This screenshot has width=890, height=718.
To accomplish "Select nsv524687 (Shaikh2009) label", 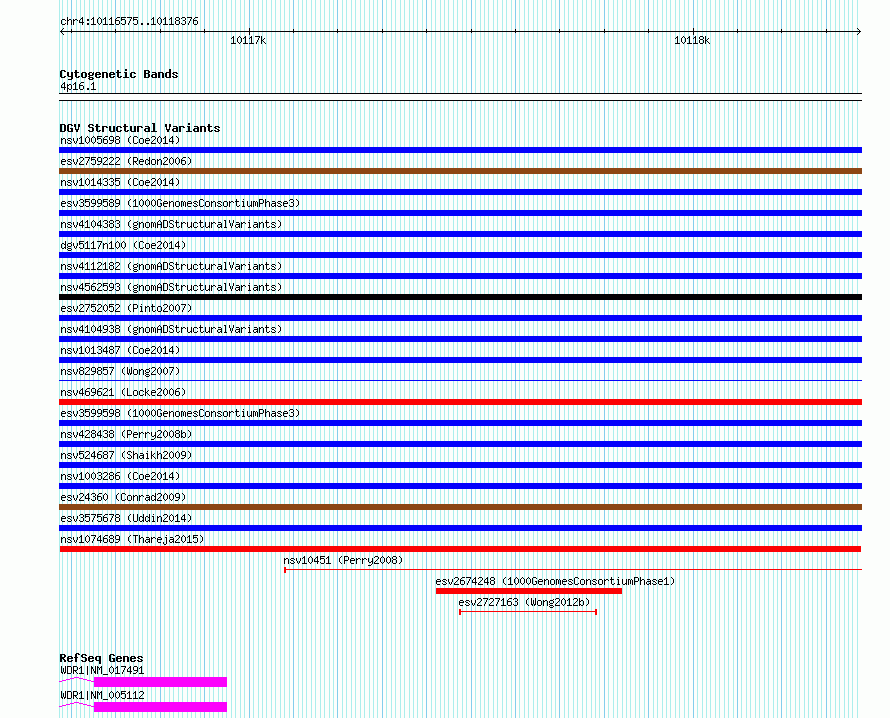I will [126, 455].
